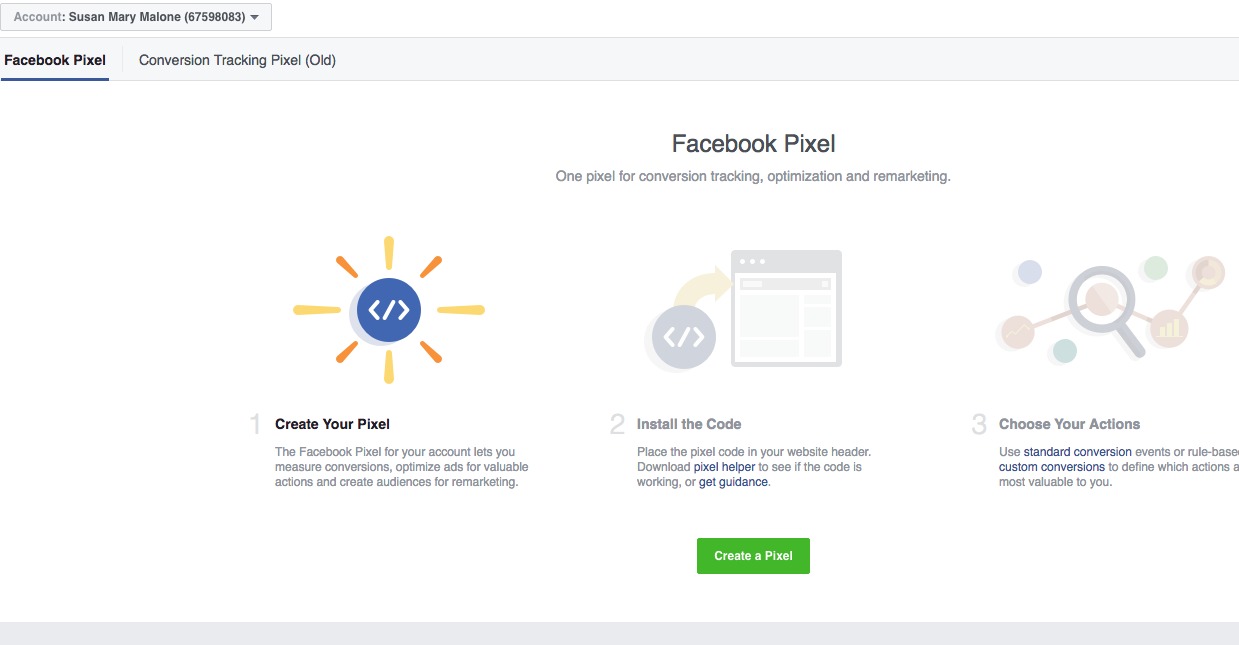1239x645 pixels.
Task: Follow the get guidance link
Action: point(734,482)
